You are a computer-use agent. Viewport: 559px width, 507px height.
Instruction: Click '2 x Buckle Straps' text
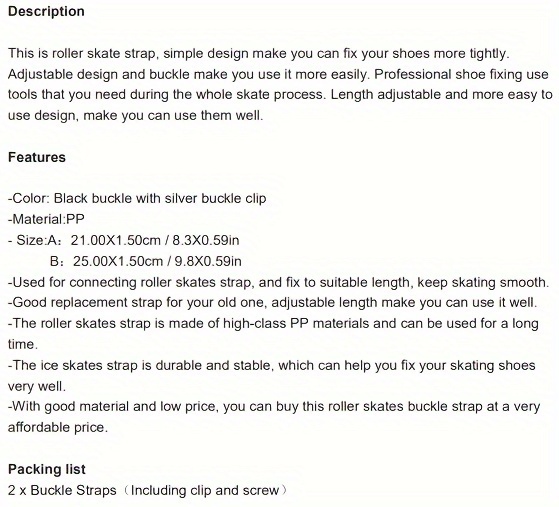[x=62, y=490]
